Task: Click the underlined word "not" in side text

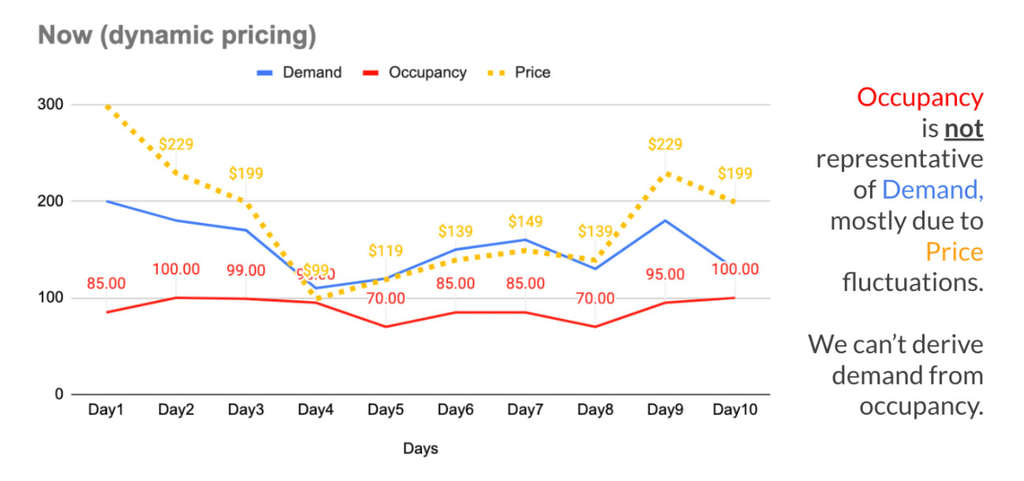Action: coord(963,129)
